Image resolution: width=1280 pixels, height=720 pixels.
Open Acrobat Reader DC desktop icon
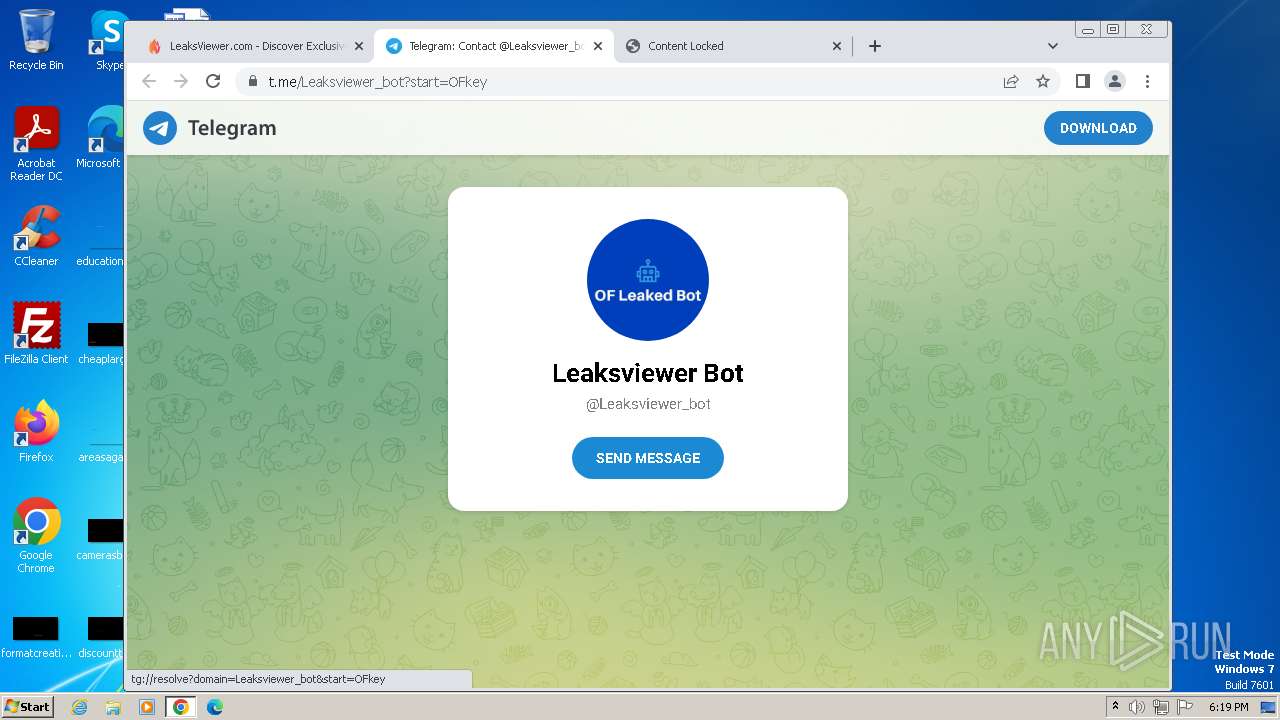coord(36,144)
